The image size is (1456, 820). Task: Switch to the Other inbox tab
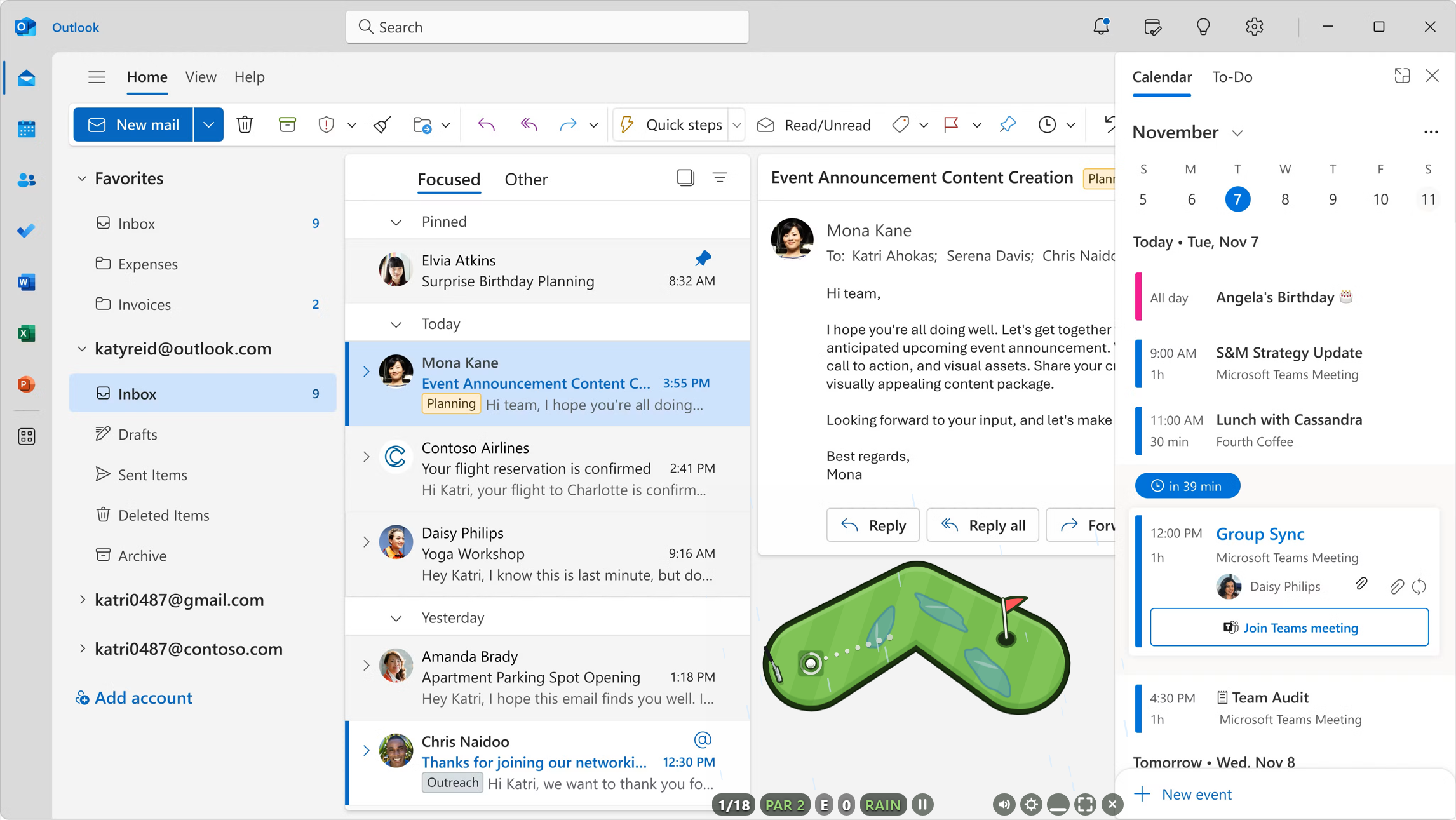point(526,179)
